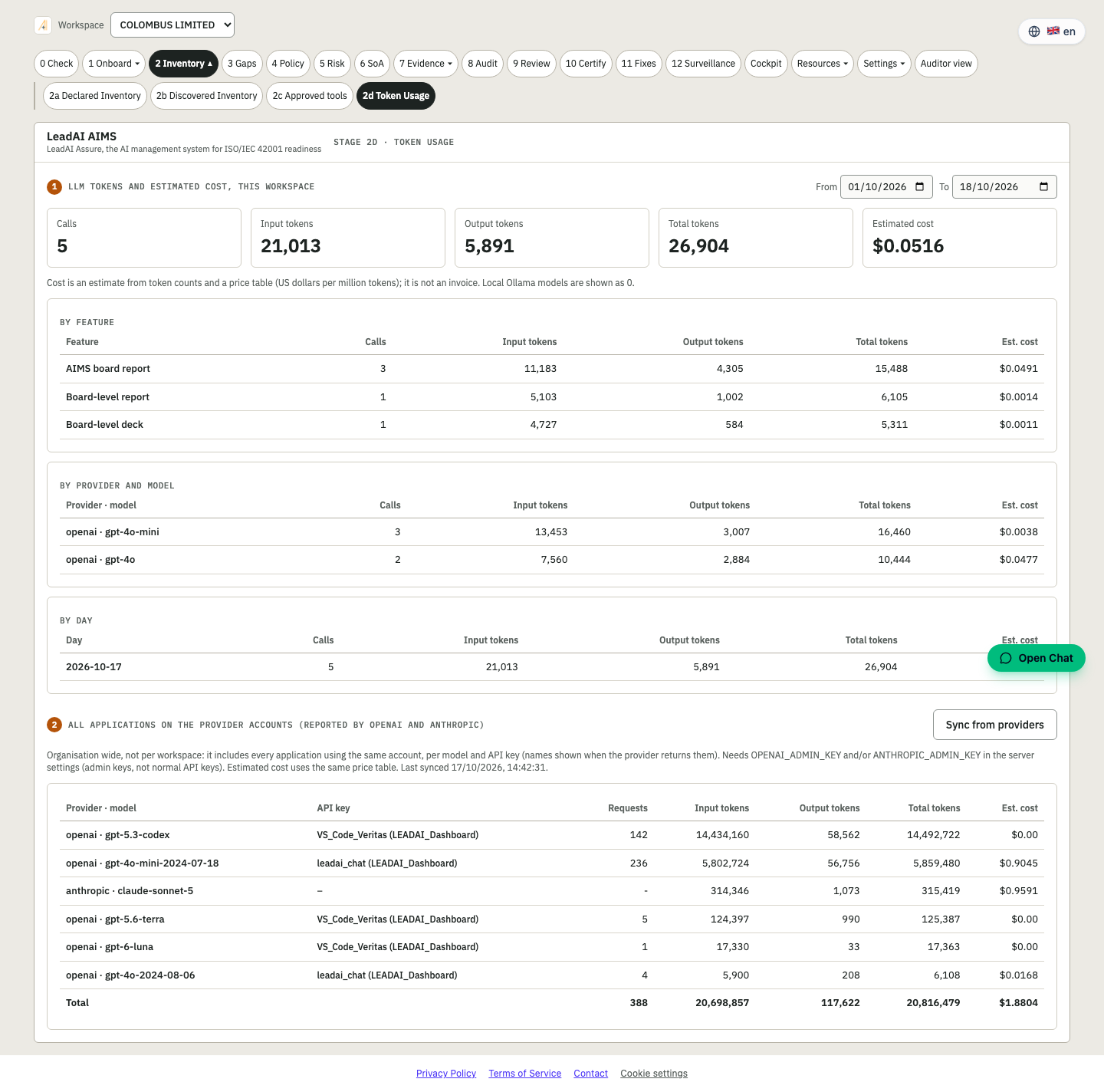Click the anthropic · claude-sonnet-5 row label
This screenshot has height=1092, width=1104.
tap(130, 891)
